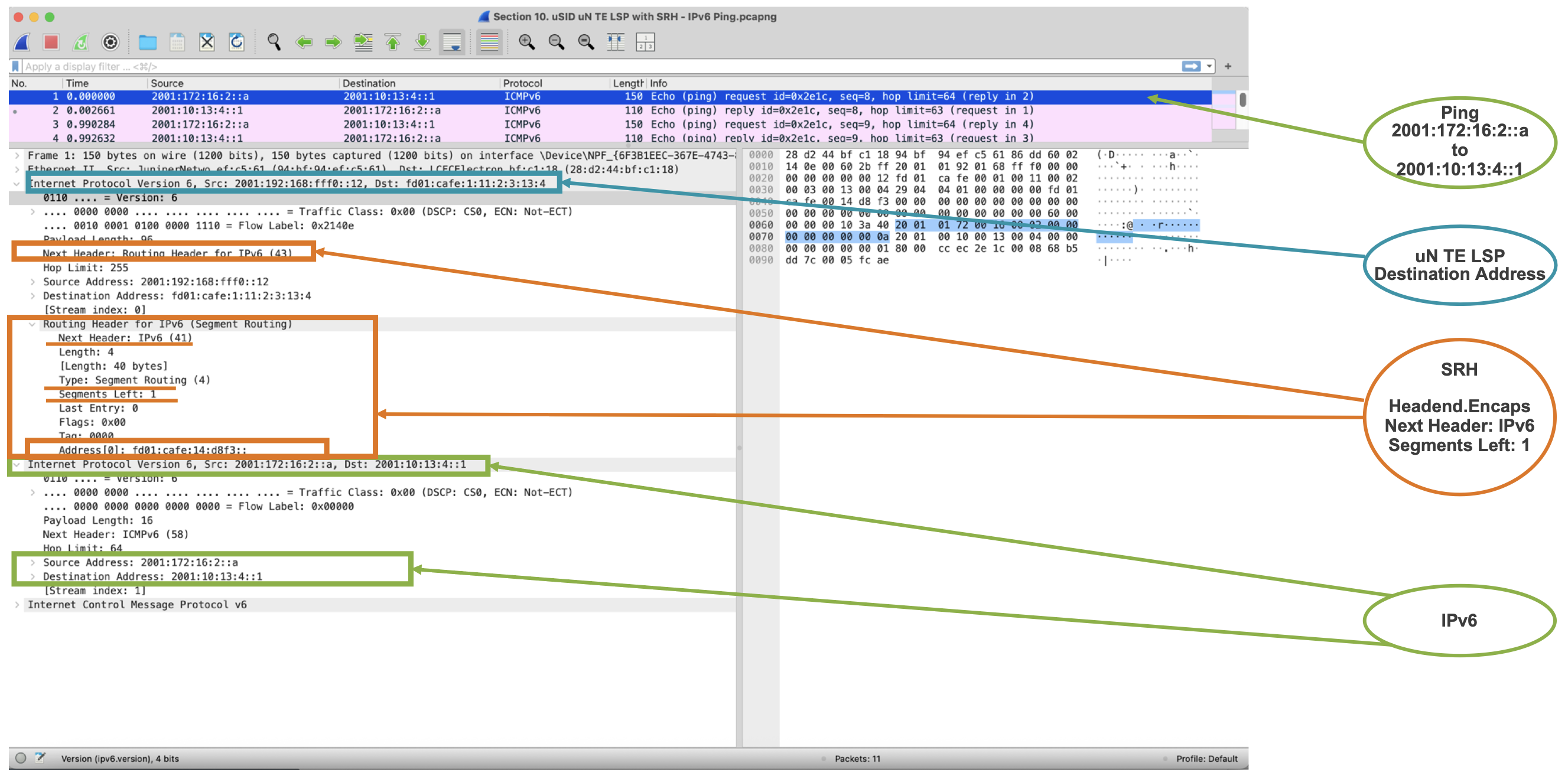Close the capture file icon
This screenshot has width=1568, height=776.
pos(207,42)
